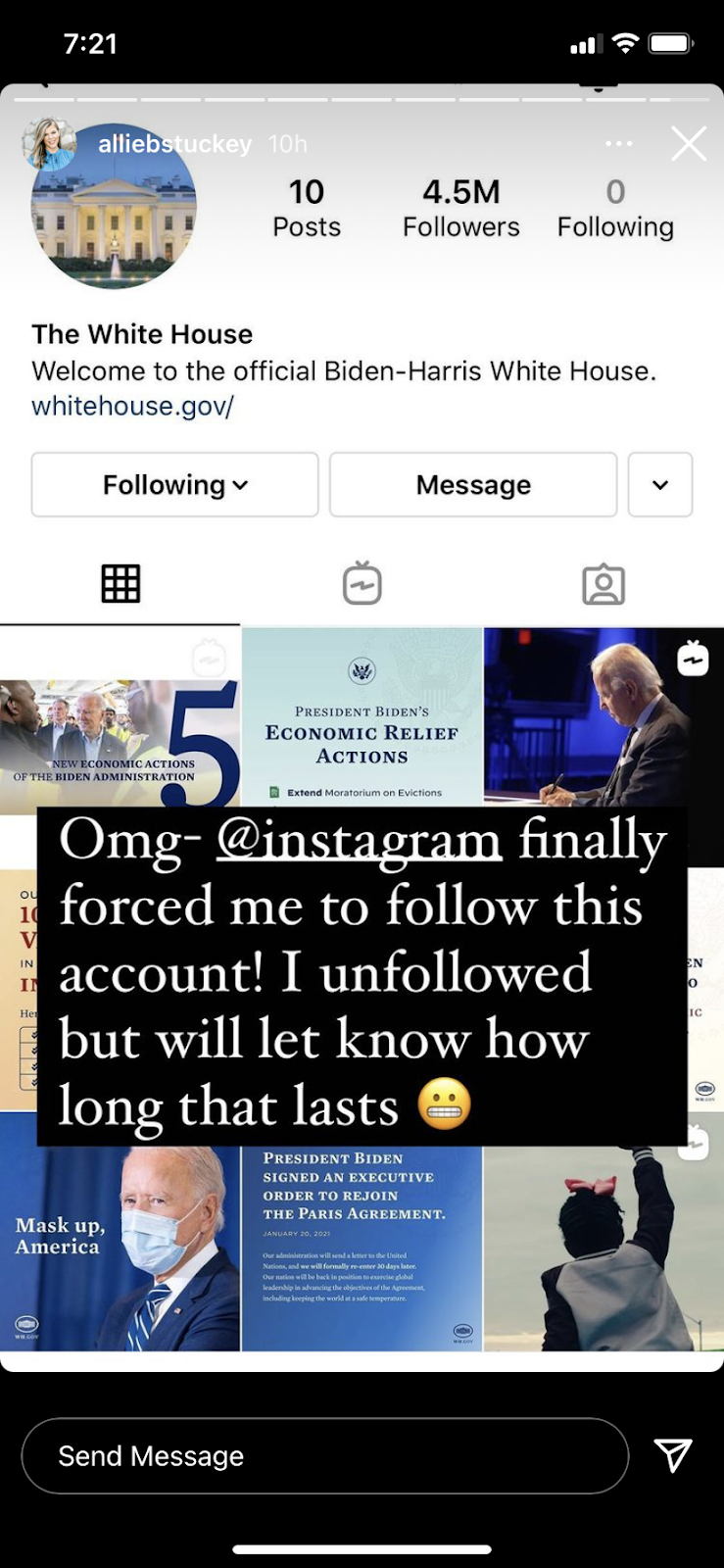
Task: Expand the Following dropdown button
Action: click(174, 484)
